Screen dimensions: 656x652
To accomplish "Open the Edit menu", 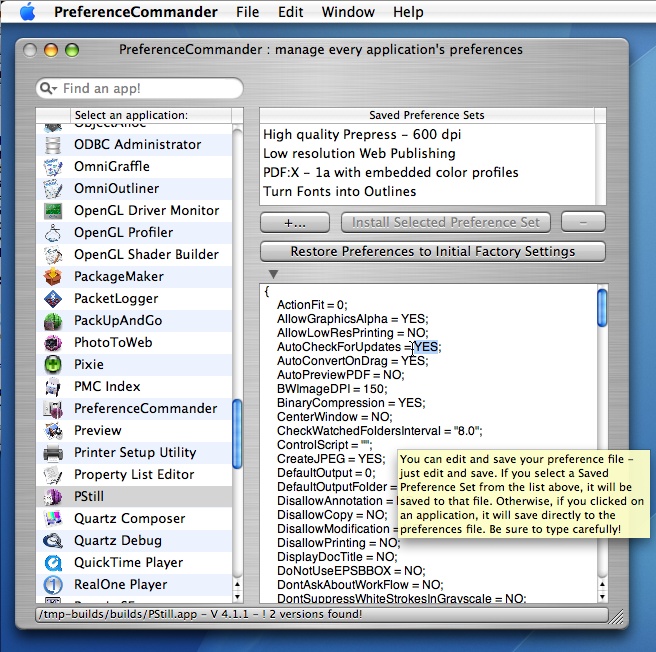I will pyautogui.click(x=290, y=12).
